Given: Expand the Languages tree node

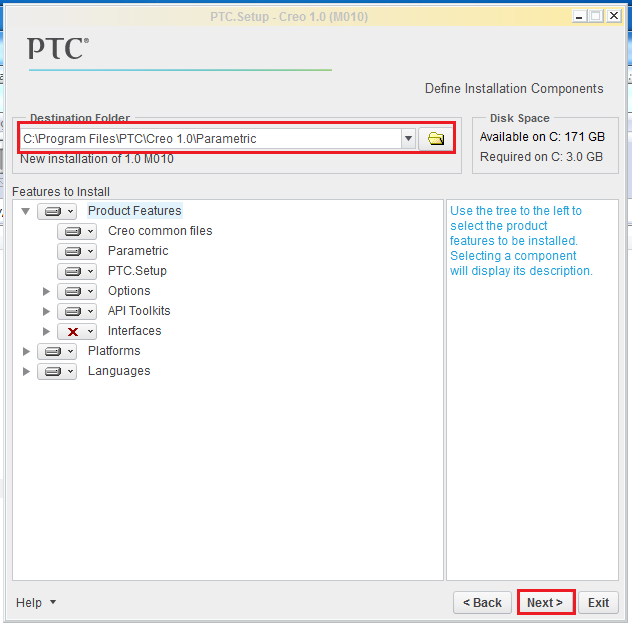Looking at the screenshot, I should click(26, 371).
